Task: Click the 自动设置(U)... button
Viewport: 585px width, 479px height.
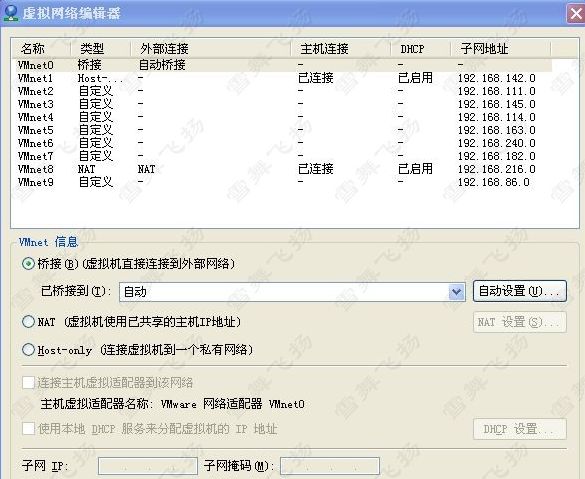Action: [x=520, y=291]
